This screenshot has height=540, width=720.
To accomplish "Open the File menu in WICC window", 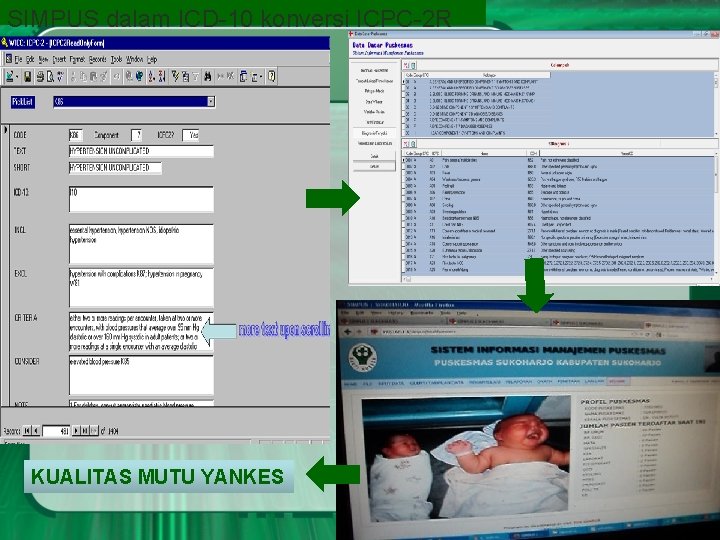I will [18, 59].
